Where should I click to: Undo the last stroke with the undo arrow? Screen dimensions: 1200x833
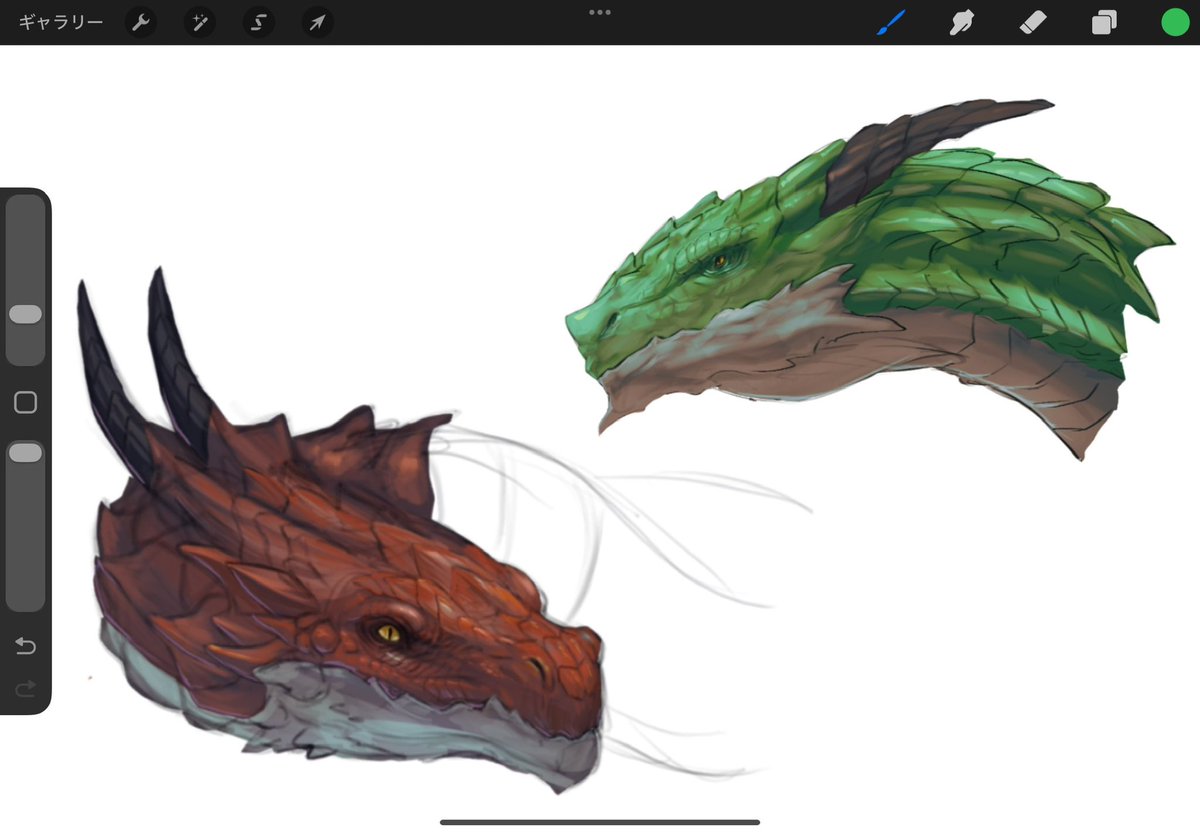click(x=26, y=646)
